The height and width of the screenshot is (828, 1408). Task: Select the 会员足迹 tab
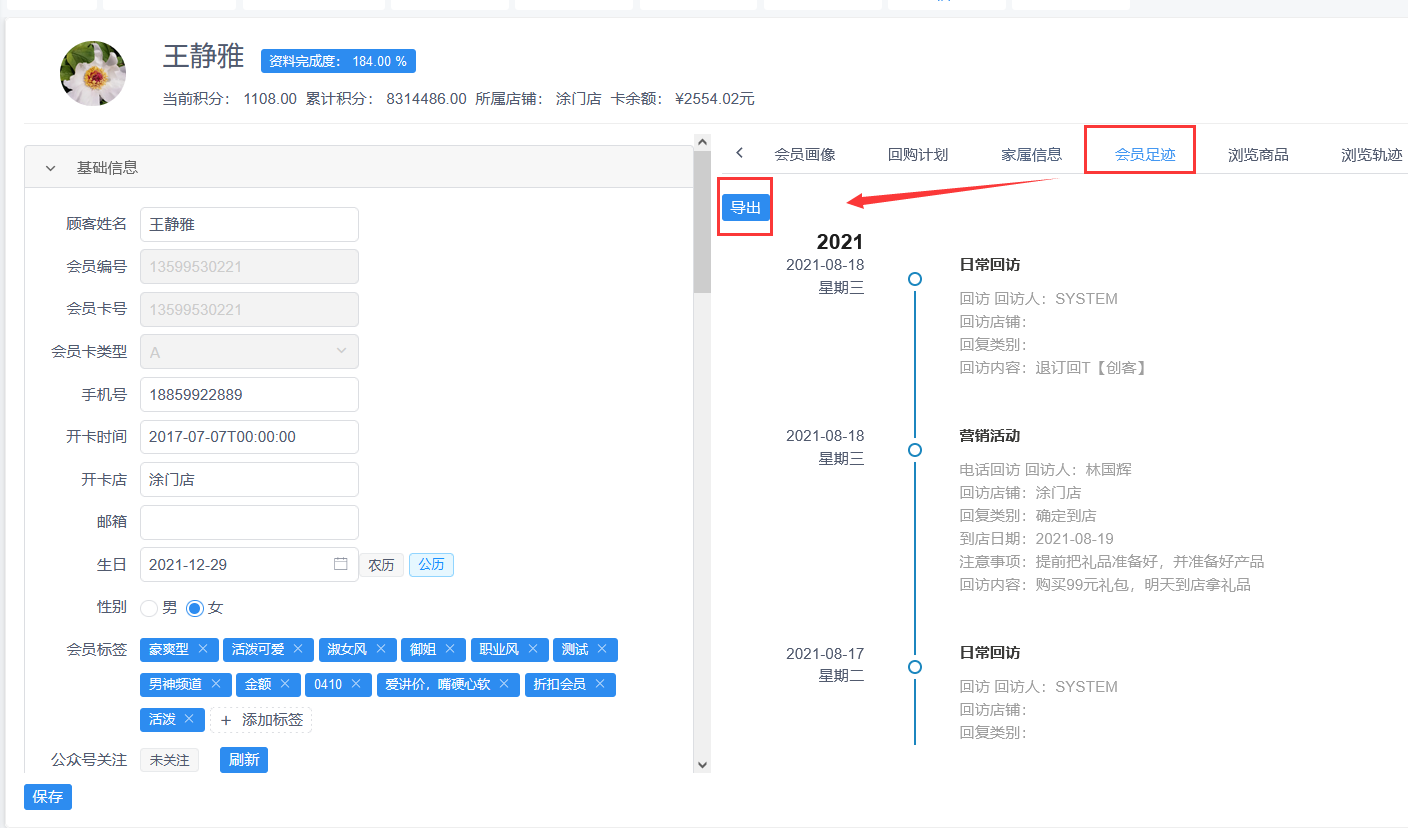pyautogui.click(x=1145, y=154)
